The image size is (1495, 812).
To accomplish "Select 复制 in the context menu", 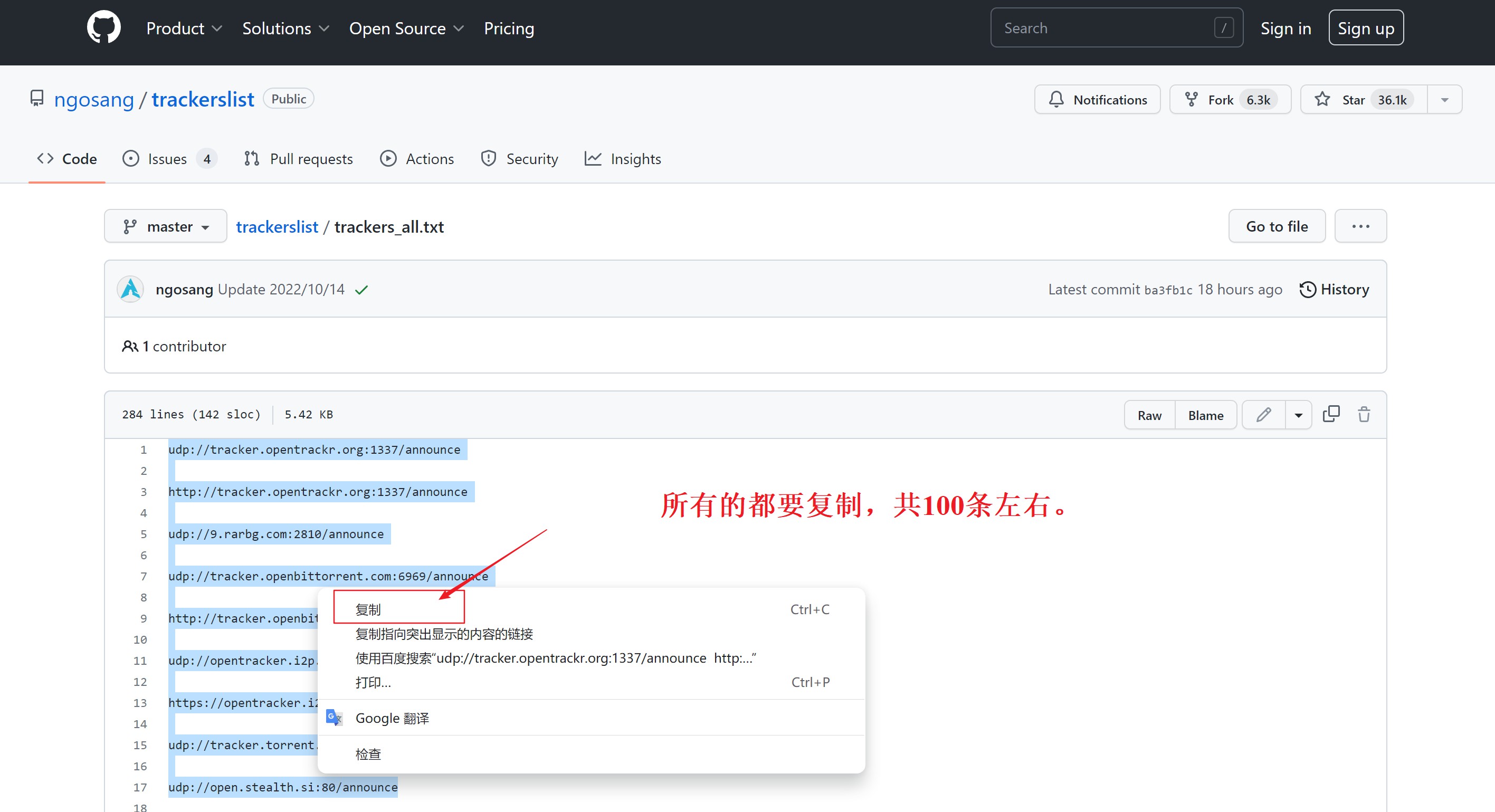I will pos(592,609).
